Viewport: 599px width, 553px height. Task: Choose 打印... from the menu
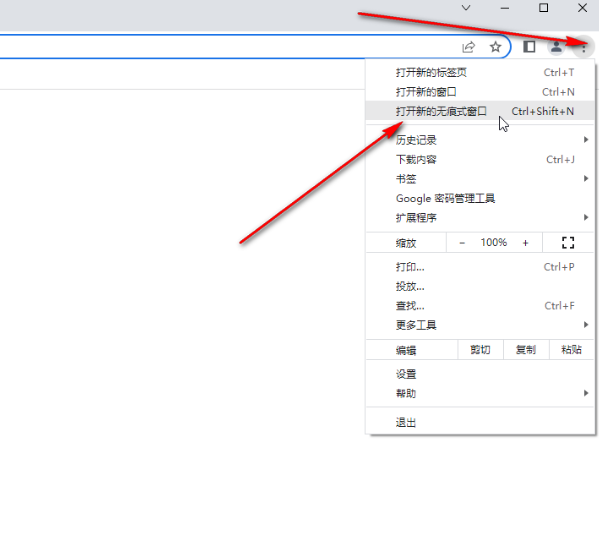pos(480,267)
